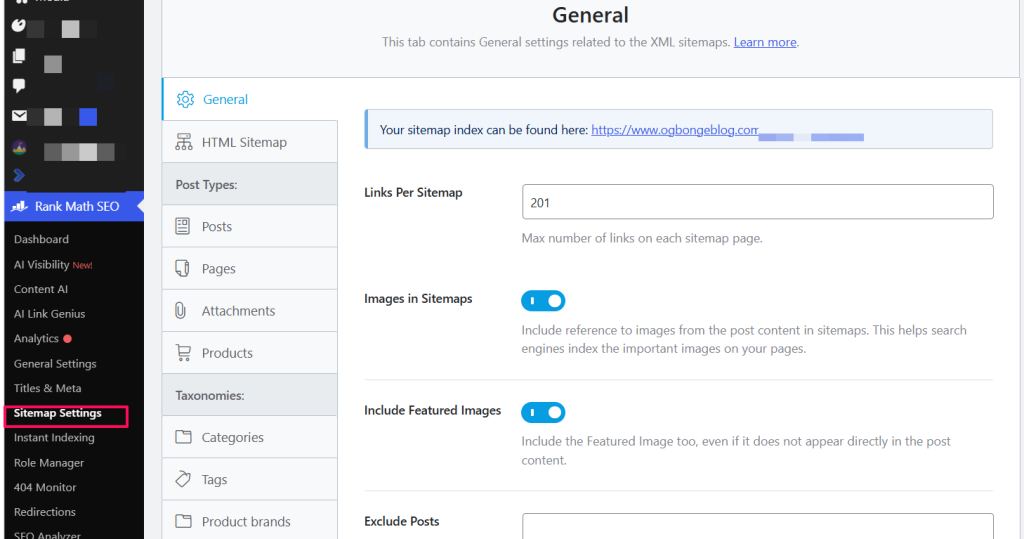The height and width of the screenshot is (539, 1024).
Task: Open the General sitemap tab
Action: [250, 99]
